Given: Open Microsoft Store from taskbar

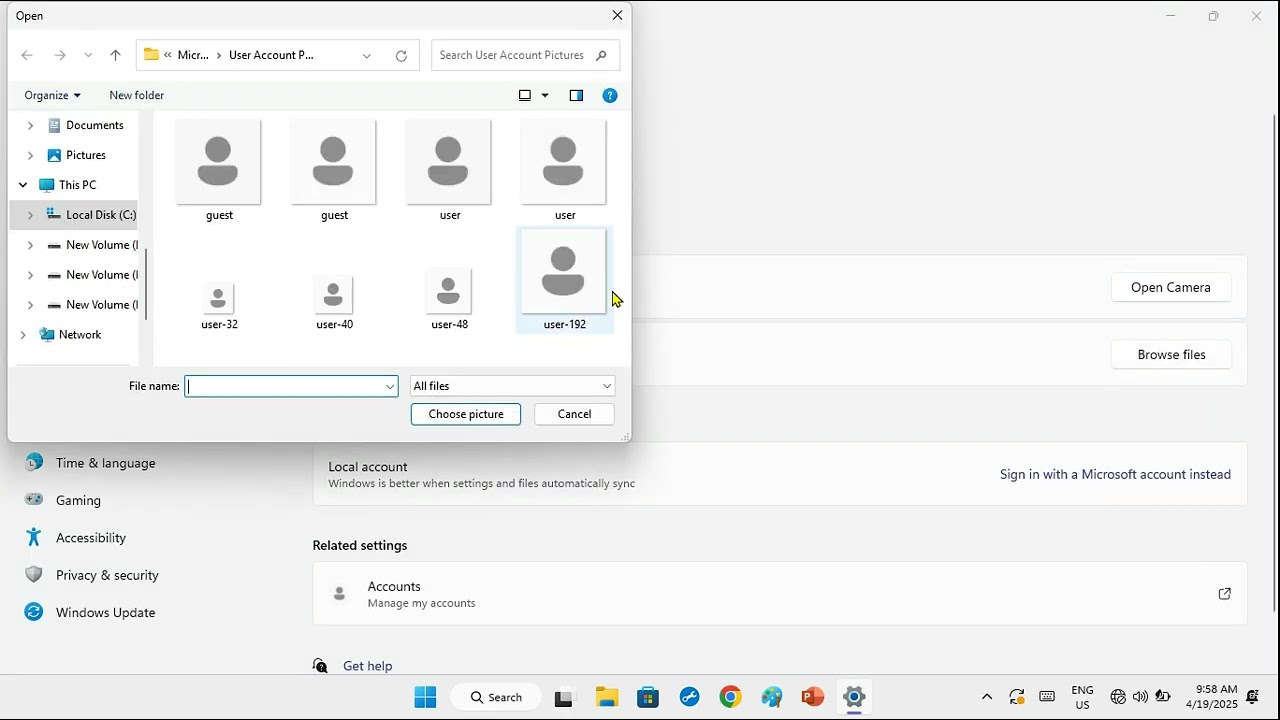Looking at the screenshot, I should 648,697.
